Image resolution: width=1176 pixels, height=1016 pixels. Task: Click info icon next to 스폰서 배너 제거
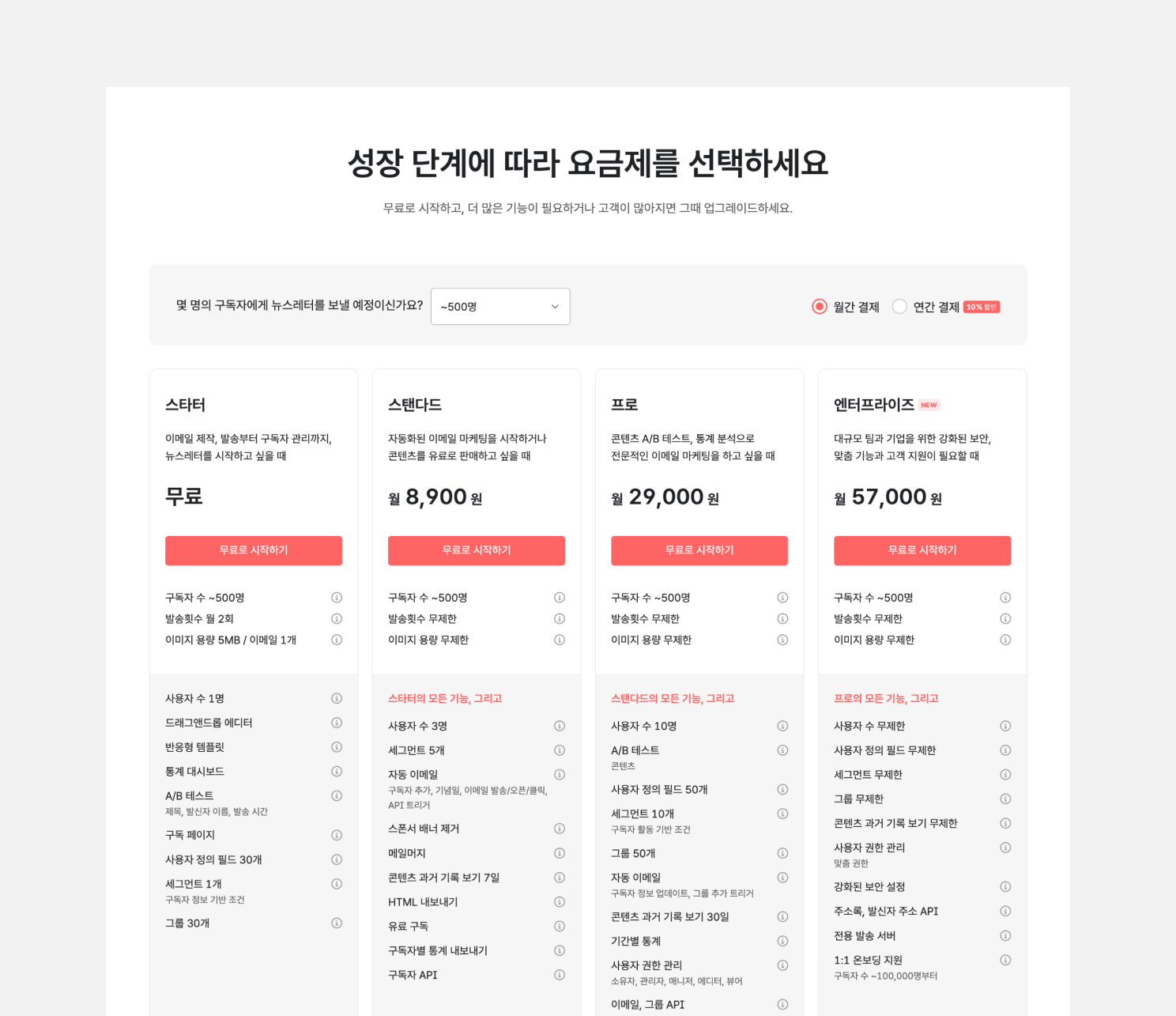pos(560,829)
